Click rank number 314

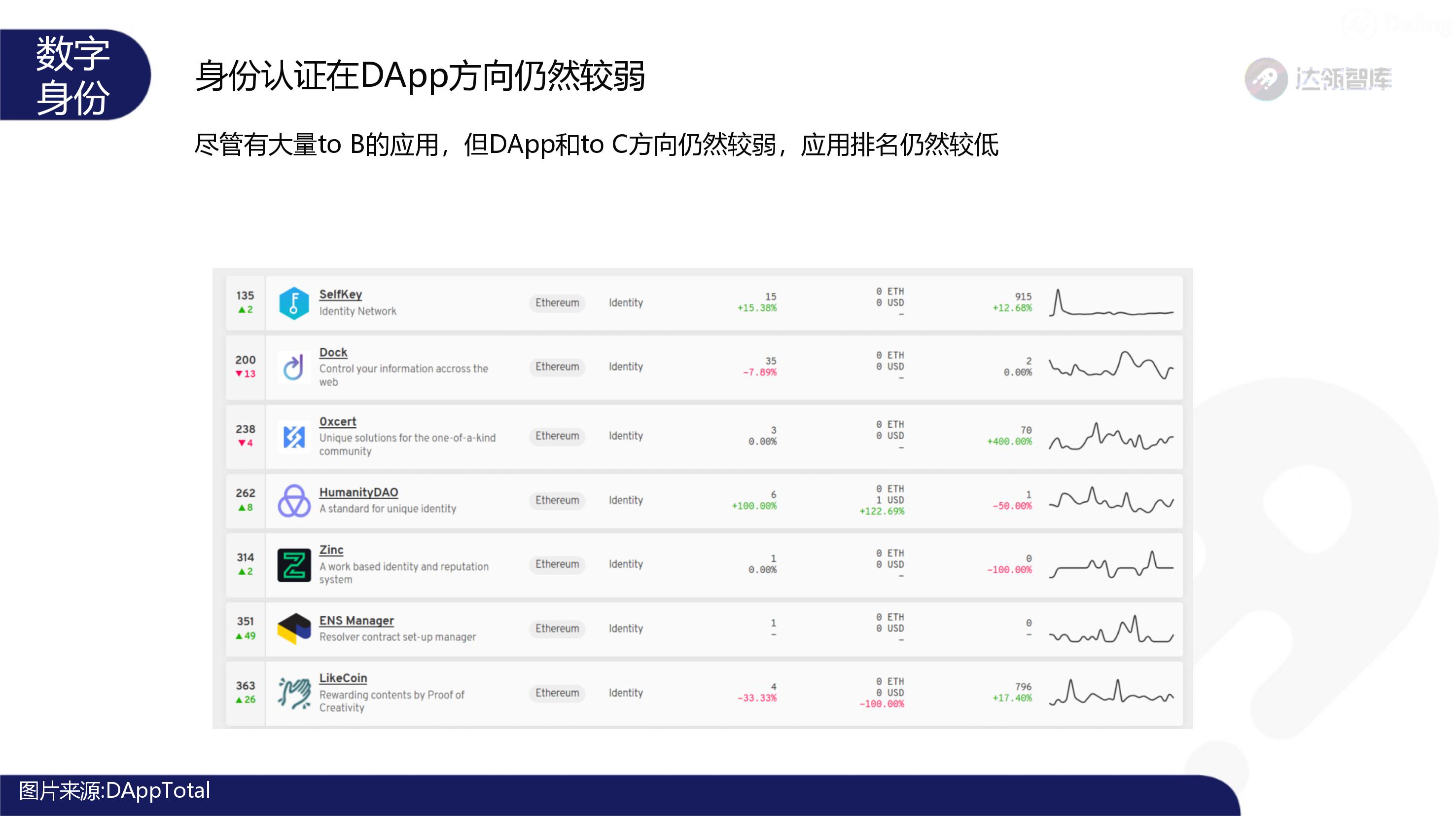click(x=246, y=557)
